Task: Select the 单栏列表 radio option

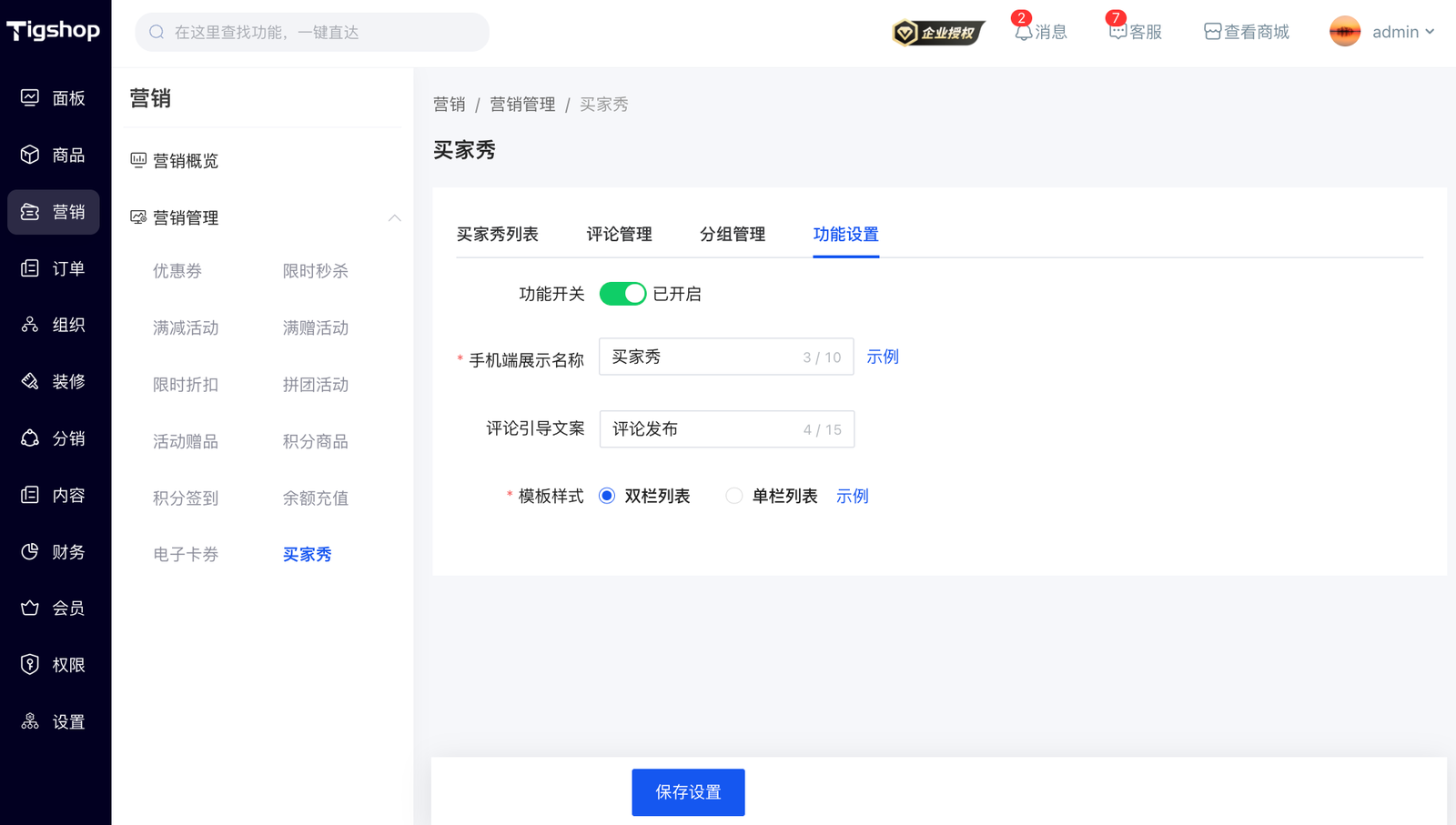Action: pos(733,496)
